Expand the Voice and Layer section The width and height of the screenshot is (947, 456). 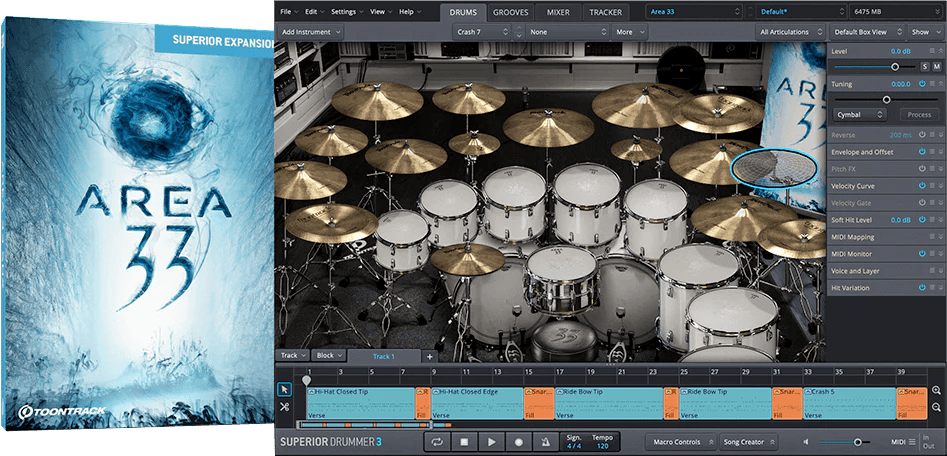tap(940, 271)
